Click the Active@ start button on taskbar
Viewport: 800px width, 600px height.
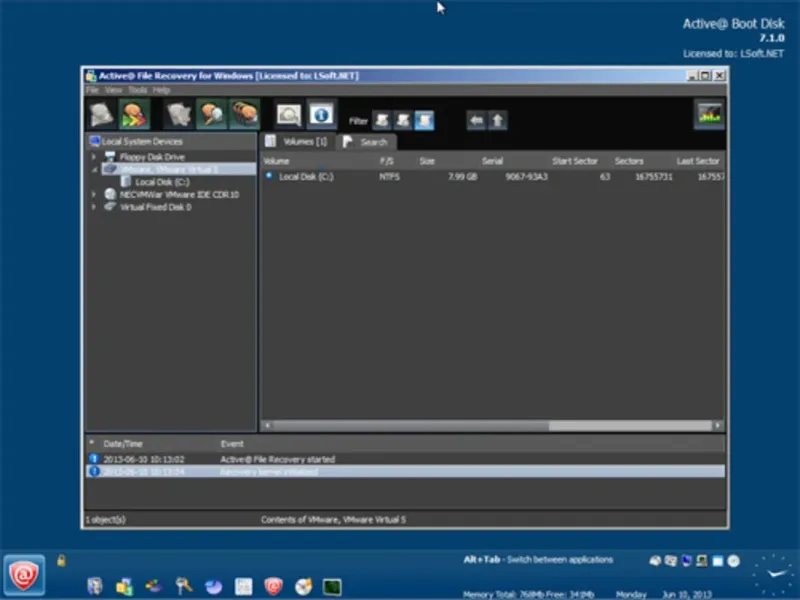[22, 574]
